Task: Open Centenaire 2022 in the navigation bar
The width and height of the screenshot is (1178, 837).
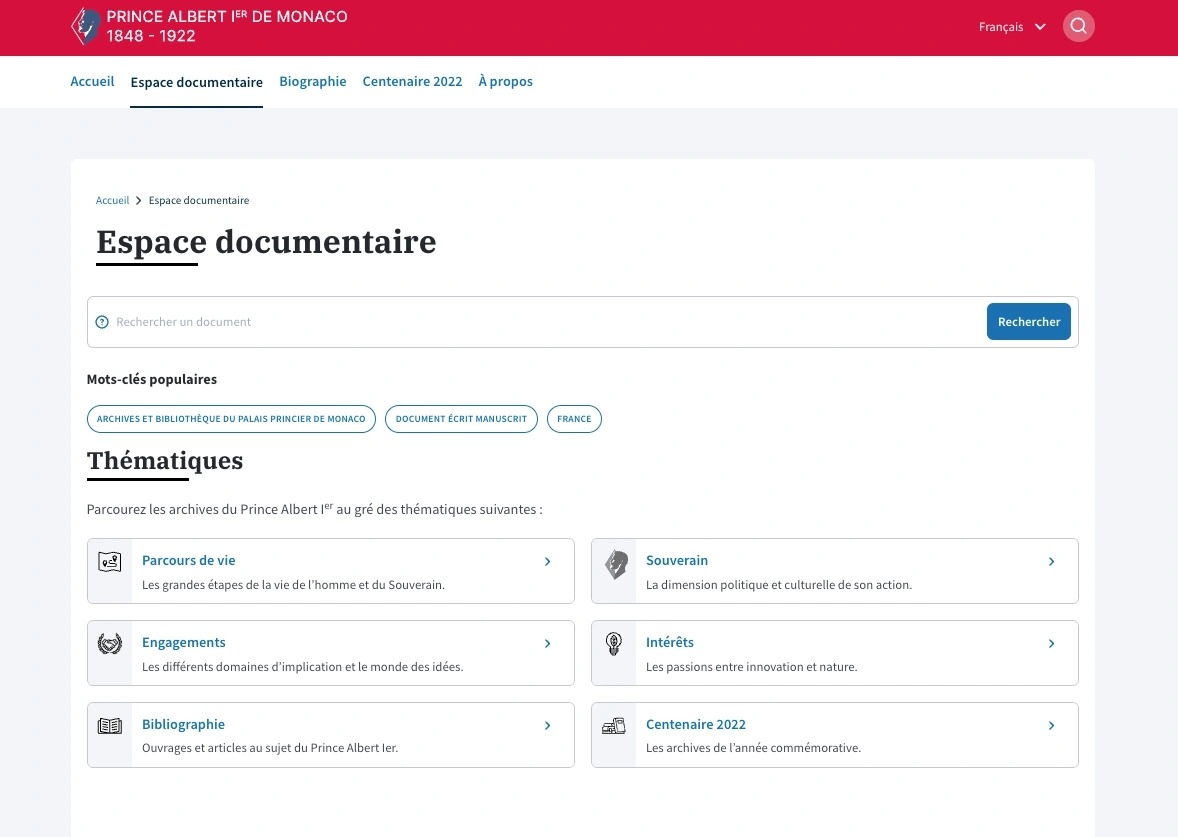Action: (412, 81)
